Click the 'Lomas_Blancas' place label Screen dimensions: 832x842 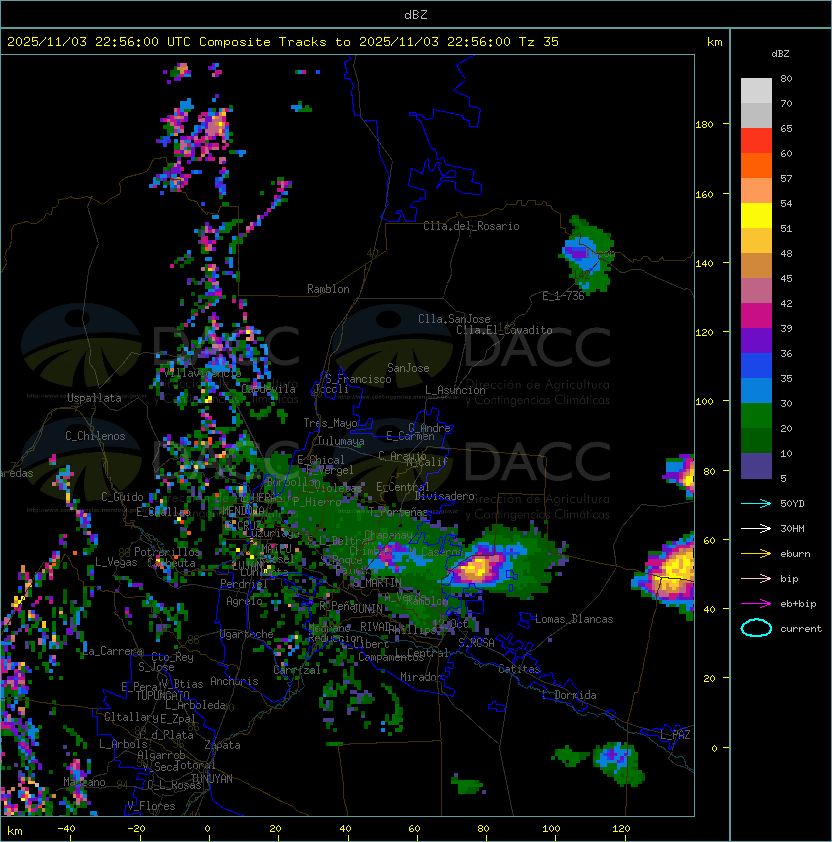[574, 619]
